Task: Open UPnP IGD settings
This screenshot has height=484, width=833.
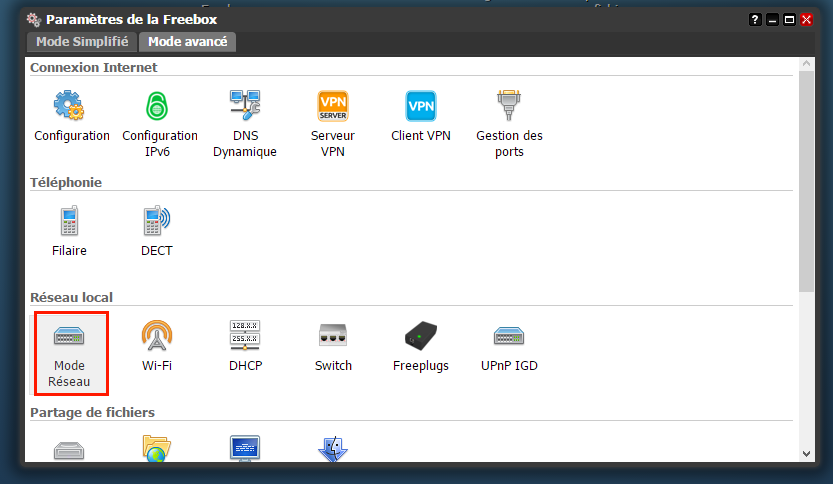Action: pos(509,336)
